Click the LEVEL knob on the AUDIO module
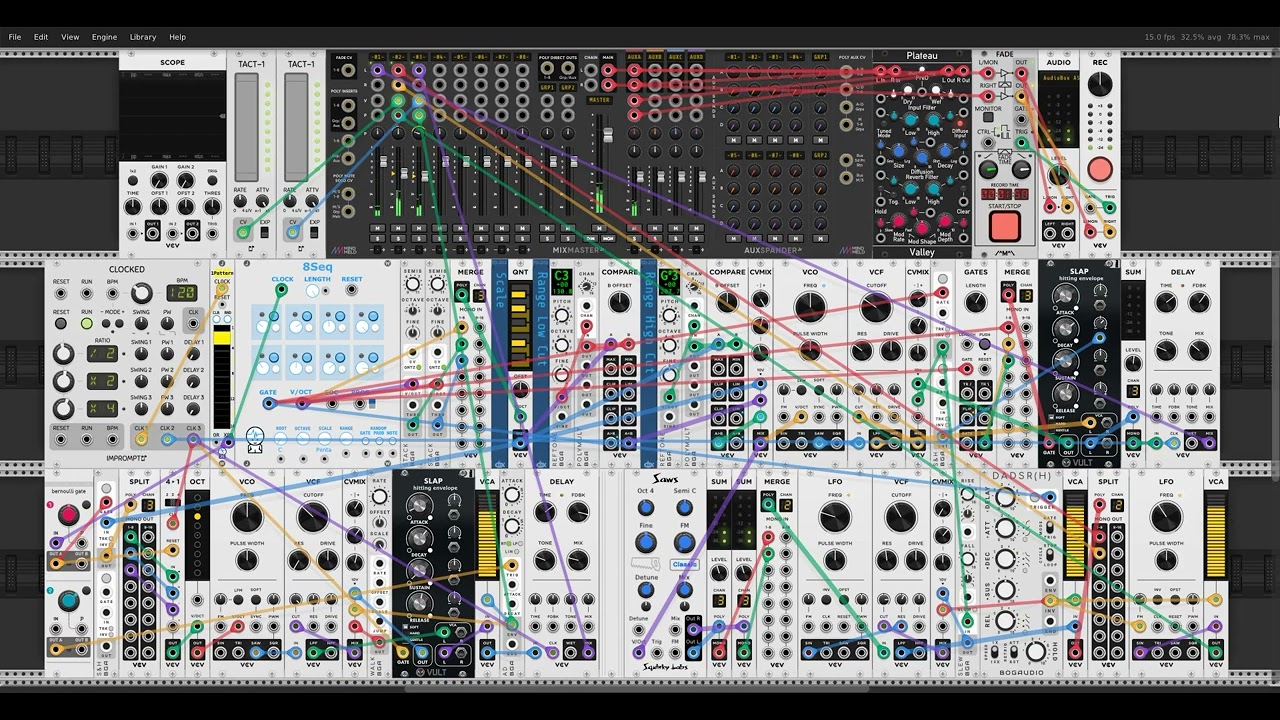This screenshot has width=1280, height=720. 1059,176
